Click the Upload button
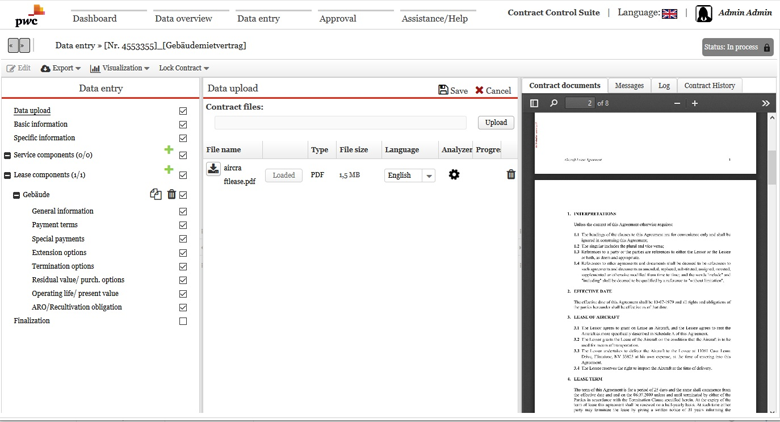Viewport: 780px width, 422px height. tap(496, 122)
